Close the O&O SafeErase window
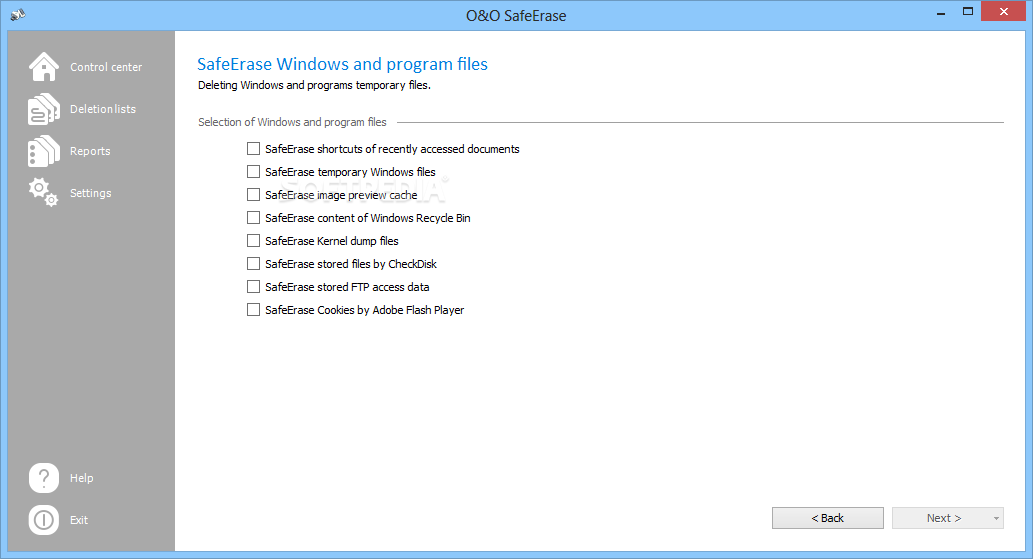 (x=1004, y=11)
